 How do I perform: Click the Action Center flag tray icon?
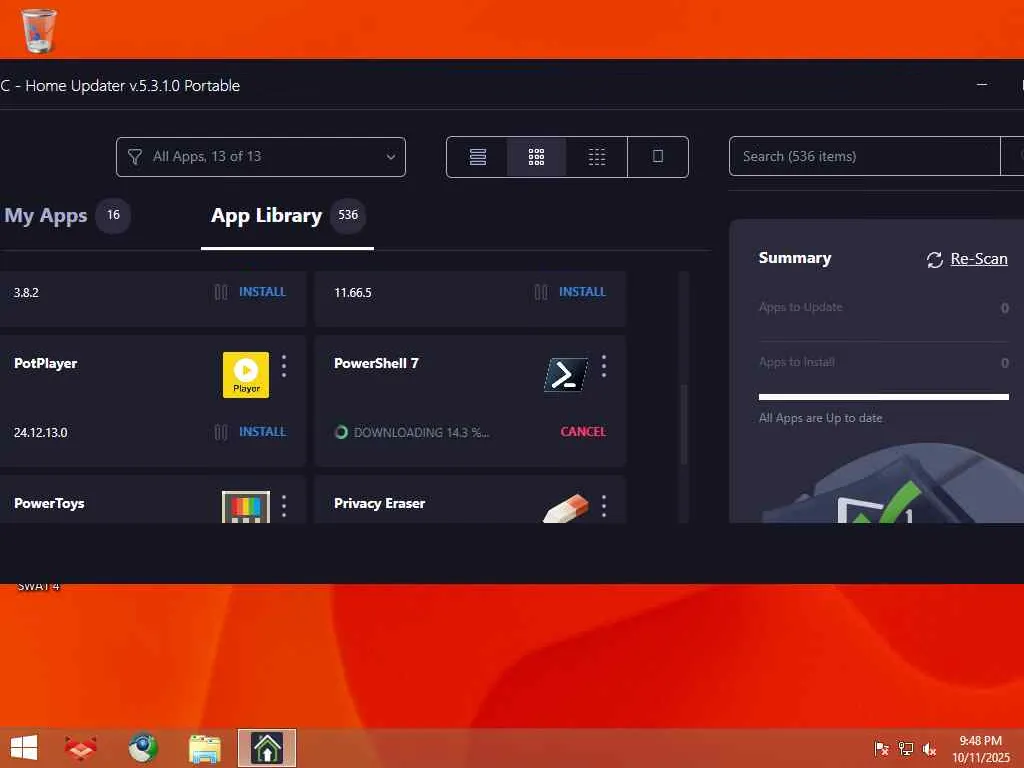coord(881,748)
